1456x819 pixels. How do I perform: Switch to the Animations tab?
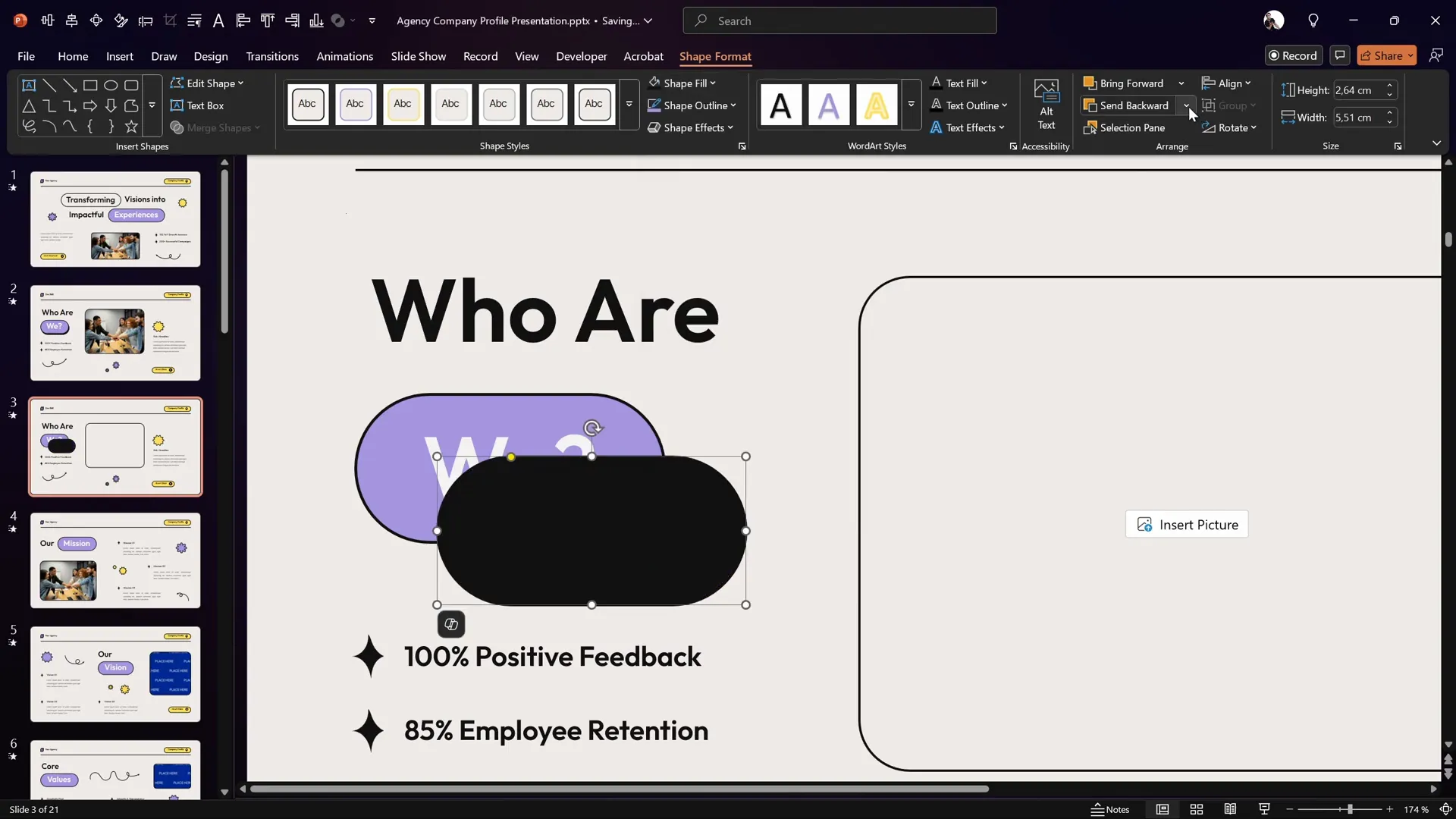point(346,56)
